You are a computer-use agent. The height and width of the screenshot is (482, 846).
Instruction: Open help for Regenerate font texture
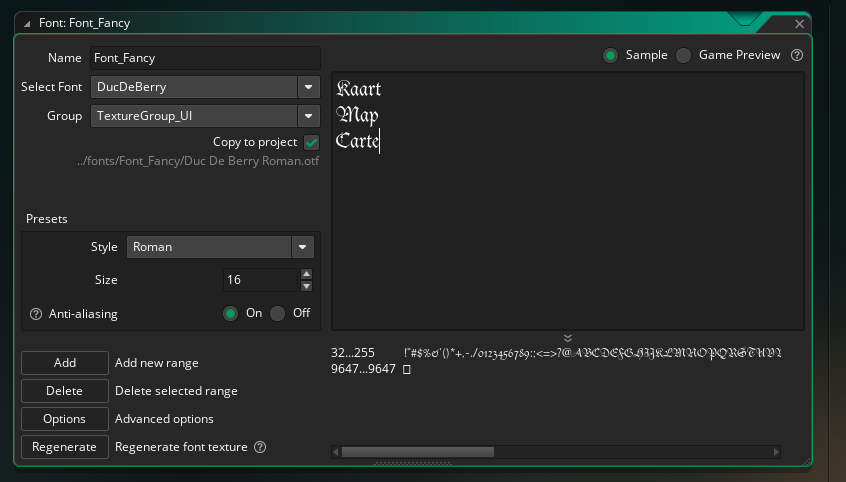pos(260,447)
